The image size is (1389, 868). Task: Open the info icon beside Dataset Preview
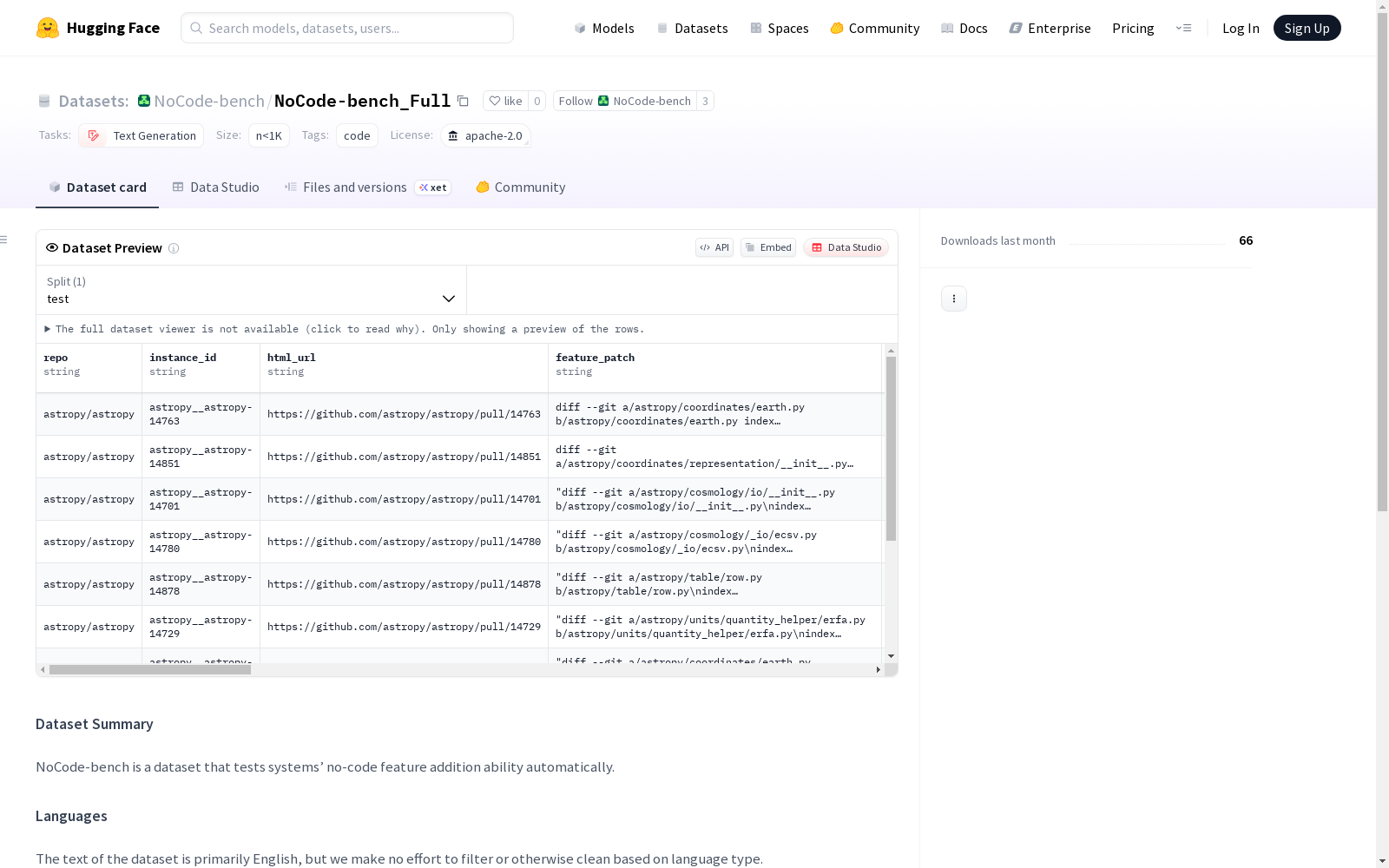(174, 248)
